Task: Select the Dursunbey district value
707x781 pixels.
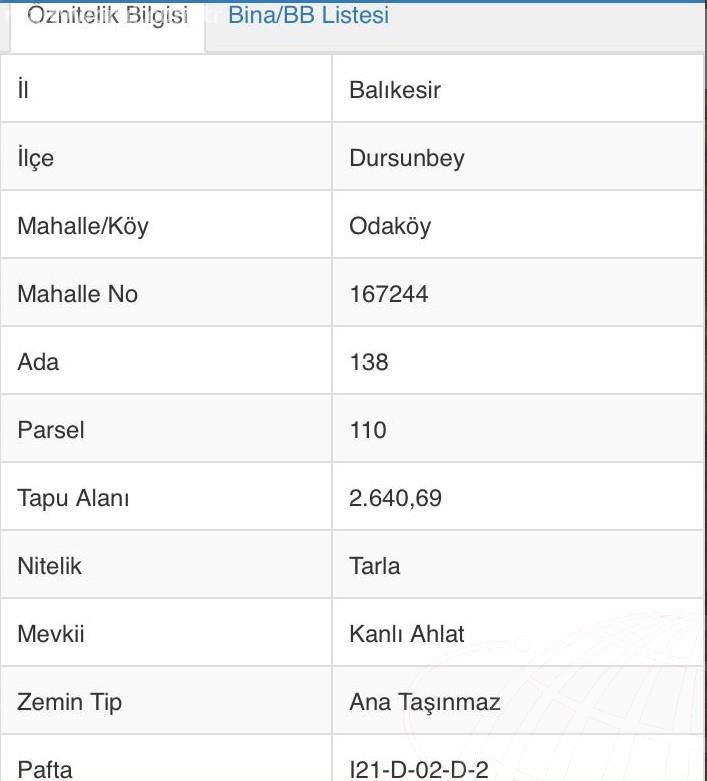Action: [x=406, y=158]
